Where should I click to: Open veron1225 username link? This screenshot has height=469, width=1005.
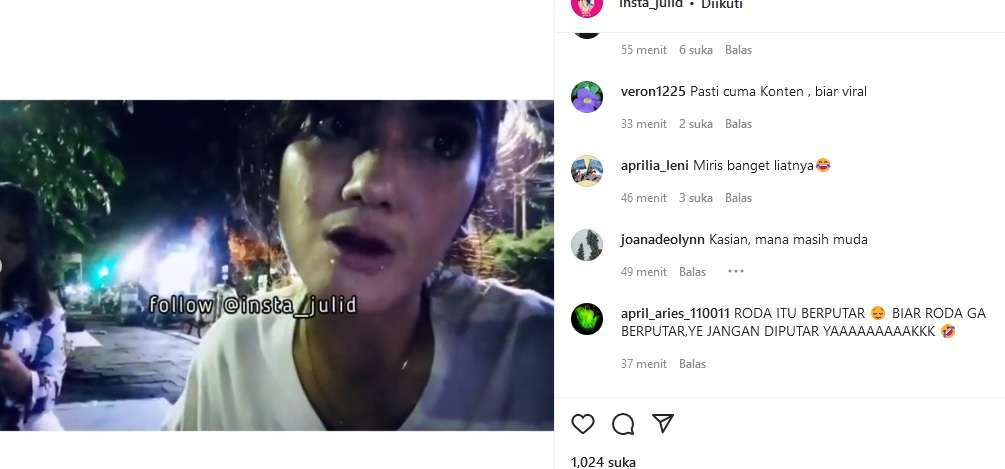pyautogui.click(x=653, y=92)
